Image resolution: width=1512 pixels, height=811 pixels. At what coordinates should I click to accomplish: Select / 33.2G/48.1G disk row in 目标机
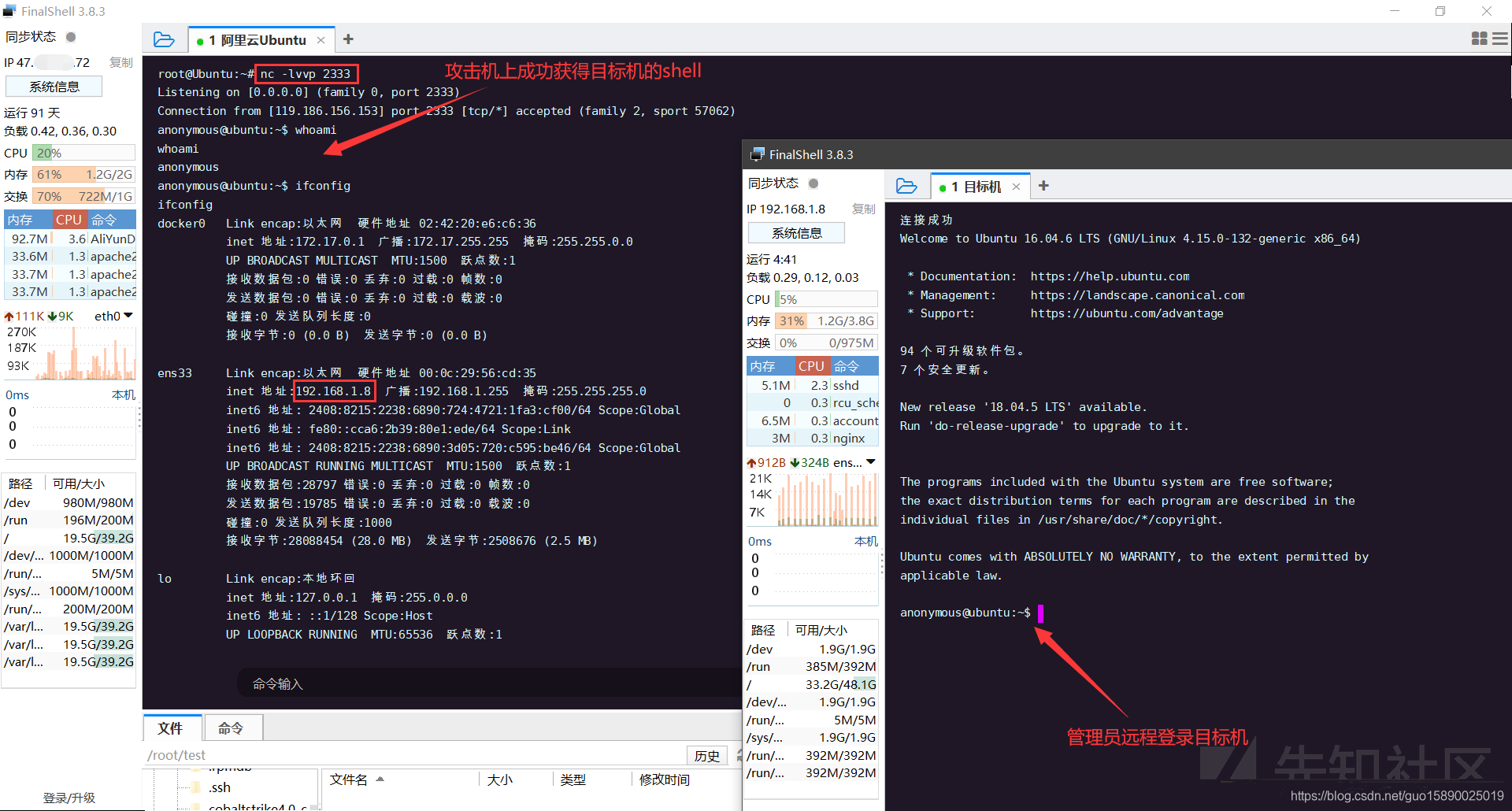point(812,684)
